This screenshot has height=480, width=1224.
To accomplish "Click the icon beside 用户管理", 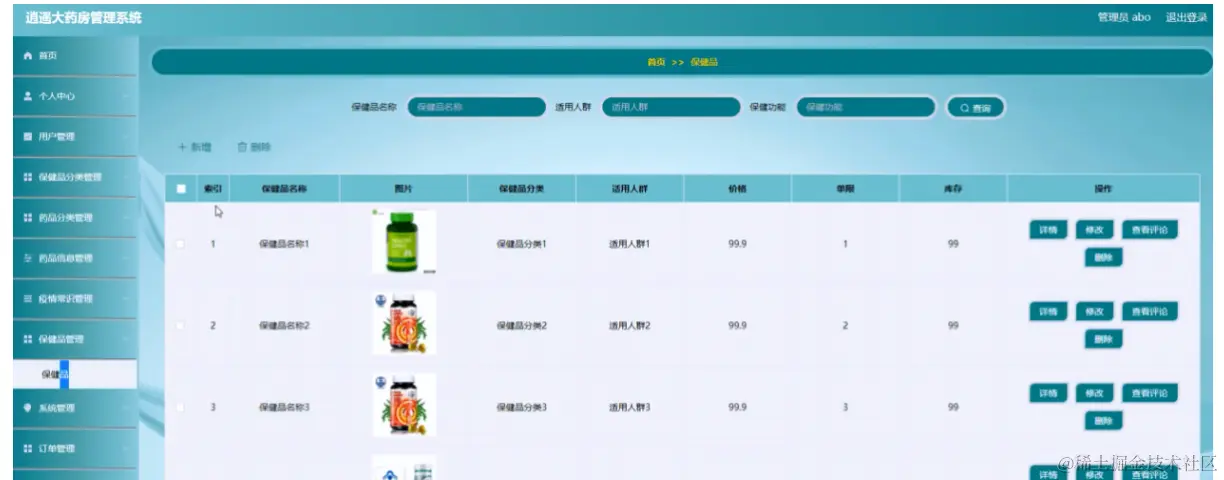I will pyautogui.click(x=27, y=137).
